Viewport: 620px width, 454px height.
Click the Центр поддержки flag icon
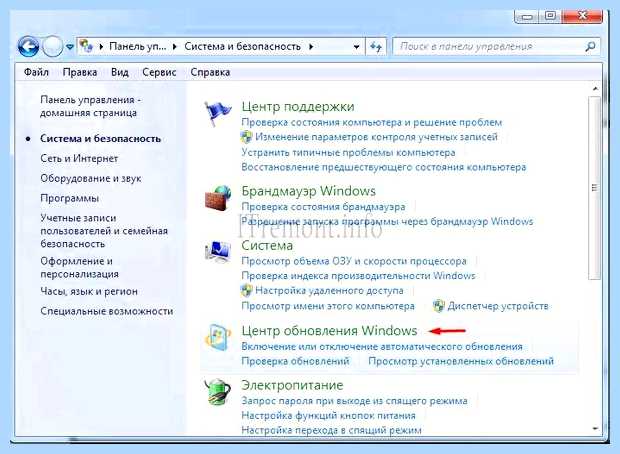(217, 113)
